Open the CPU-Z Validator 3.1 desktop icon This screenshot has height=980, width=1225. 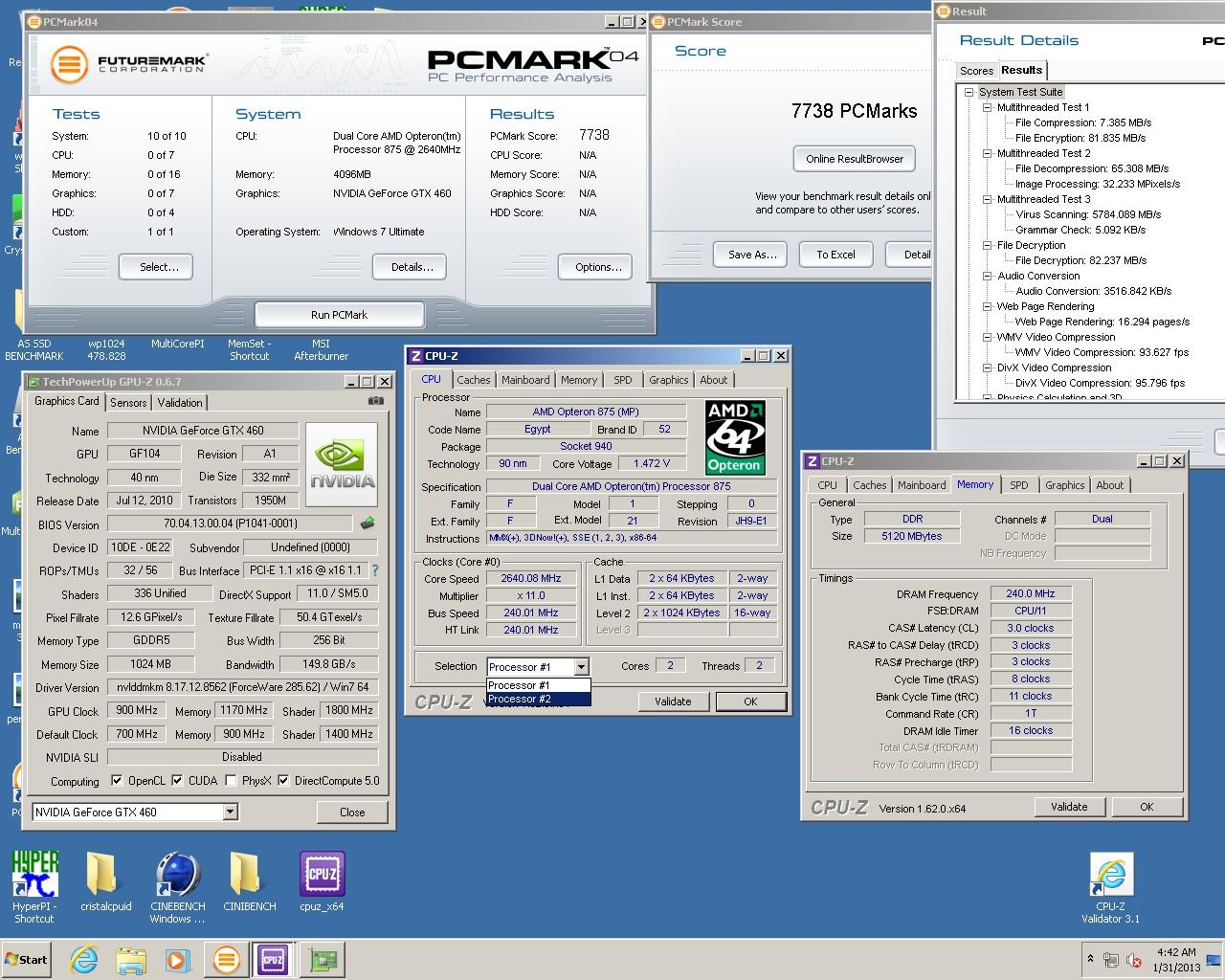click(x=1110, y=888)
